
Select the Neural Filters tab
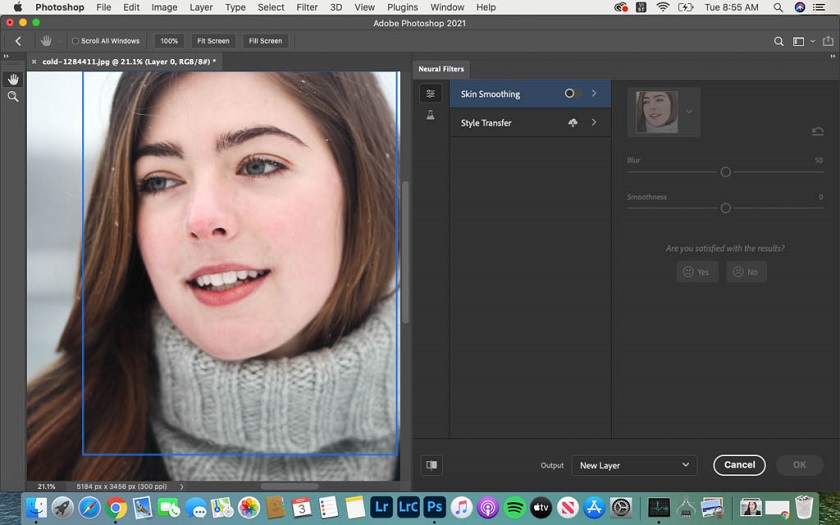pos(441,69)
